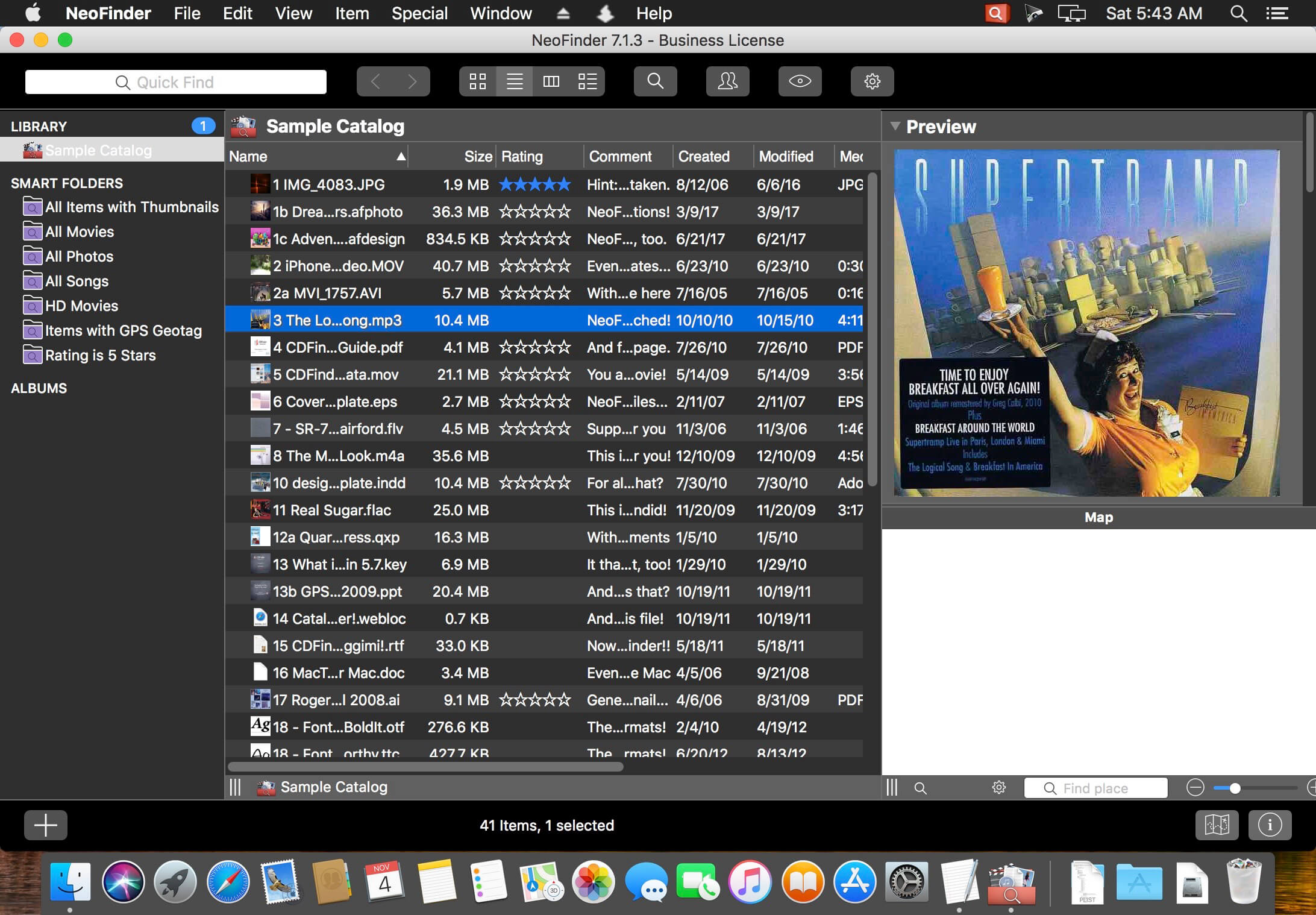
Task: Open map settings gear below the map
Action: pyautogui.click(x=999, y=788)
